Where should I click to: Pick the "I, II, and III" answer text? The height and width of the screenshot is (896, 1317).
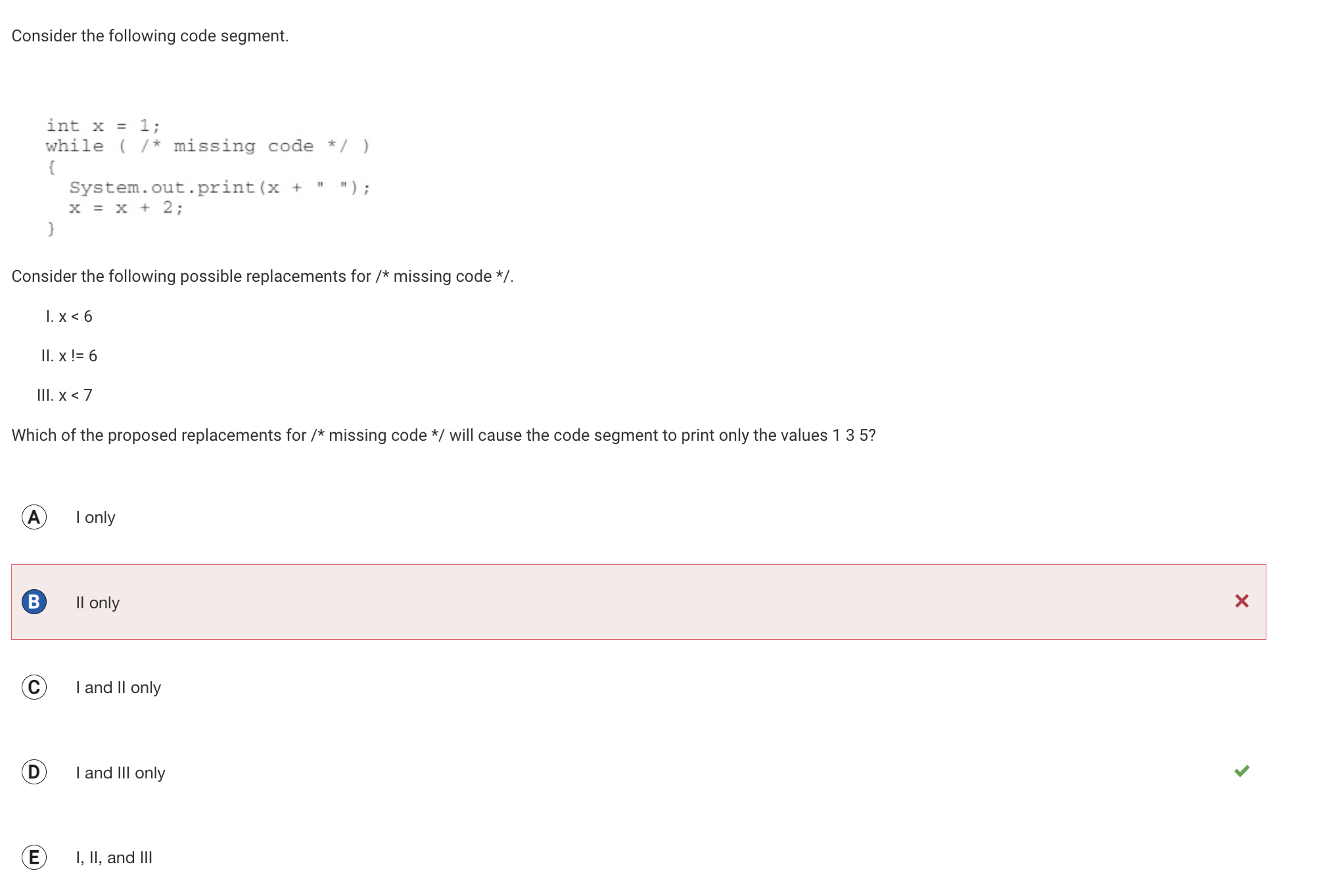click(114, 858)
